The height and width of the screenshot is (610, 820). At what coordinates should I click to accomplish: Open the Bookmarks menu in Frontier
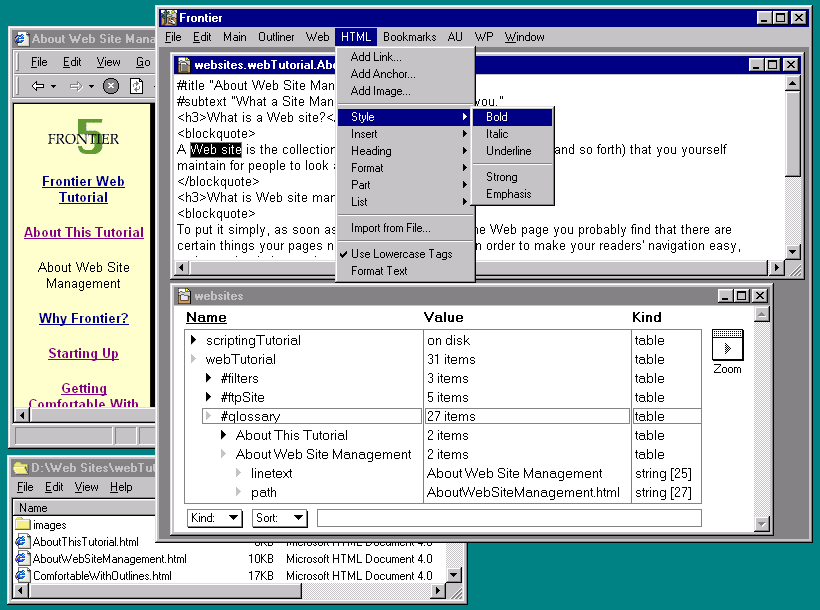(409, 37)
